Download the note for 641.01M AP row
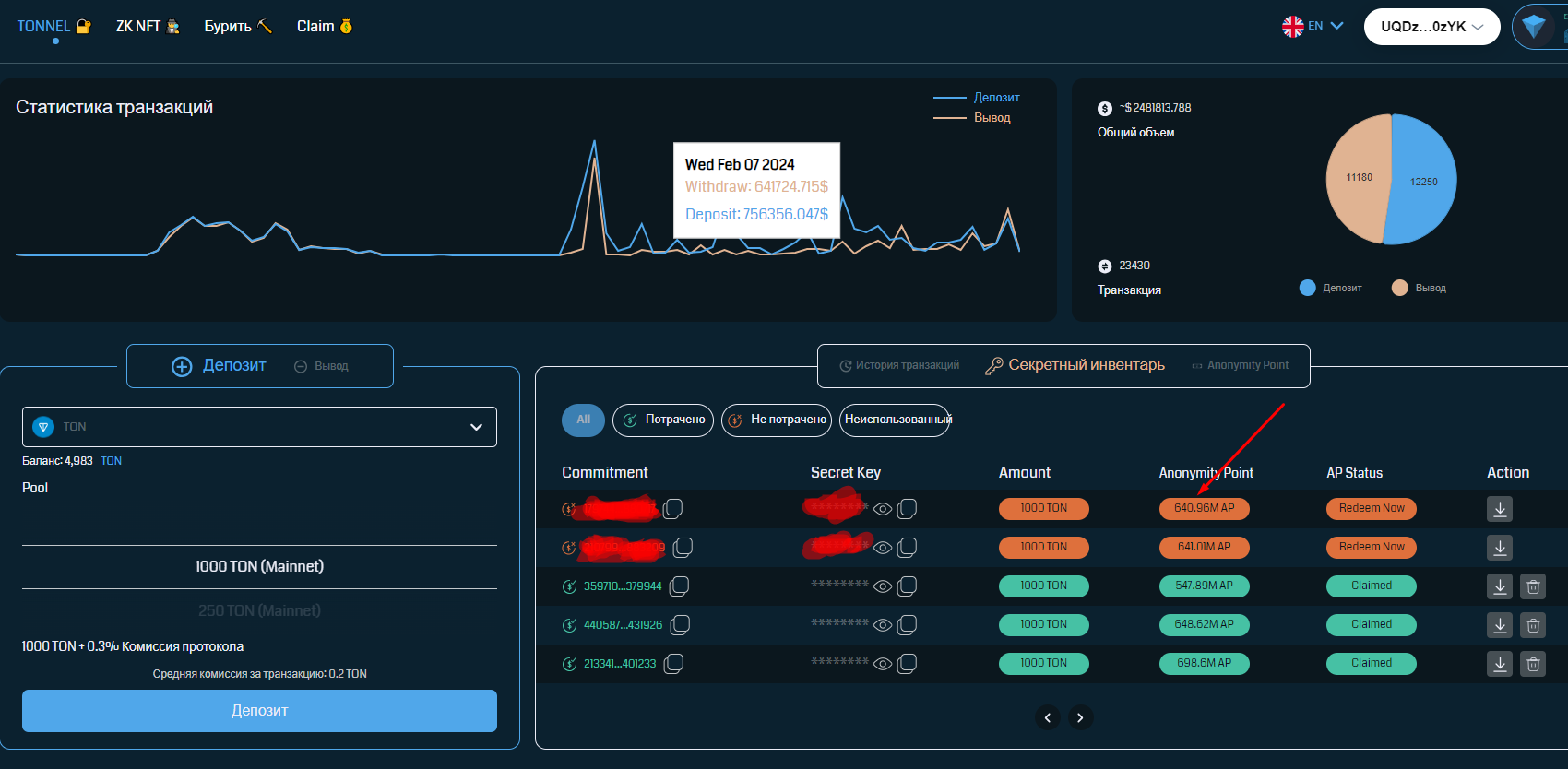This screenshot has height=769, width=1568. click(1500, 548)
